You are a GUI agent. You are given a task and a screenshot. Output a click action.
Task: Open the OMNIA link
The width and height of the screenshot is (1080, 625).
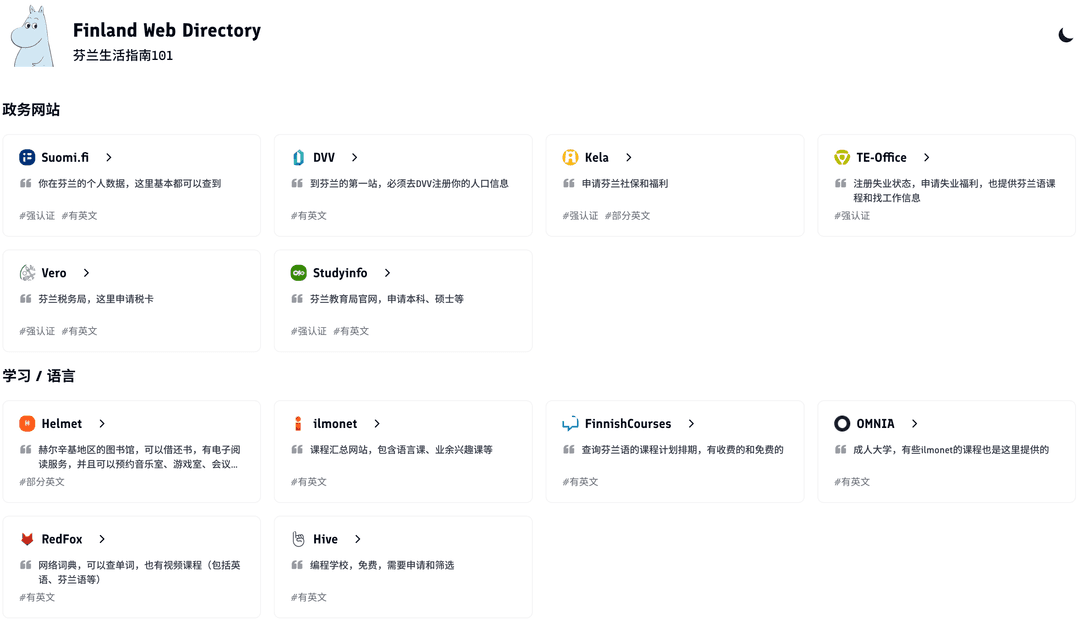[x=875, y=423]
